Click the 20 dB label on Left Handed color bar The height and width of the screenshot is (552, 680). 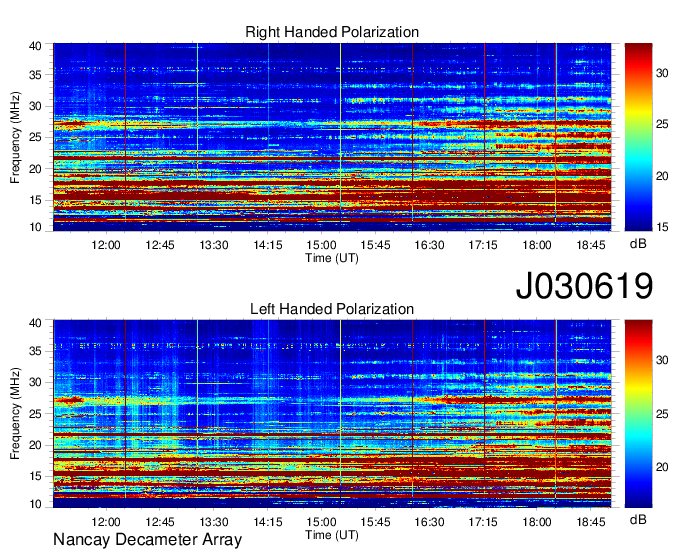point(662,467)
